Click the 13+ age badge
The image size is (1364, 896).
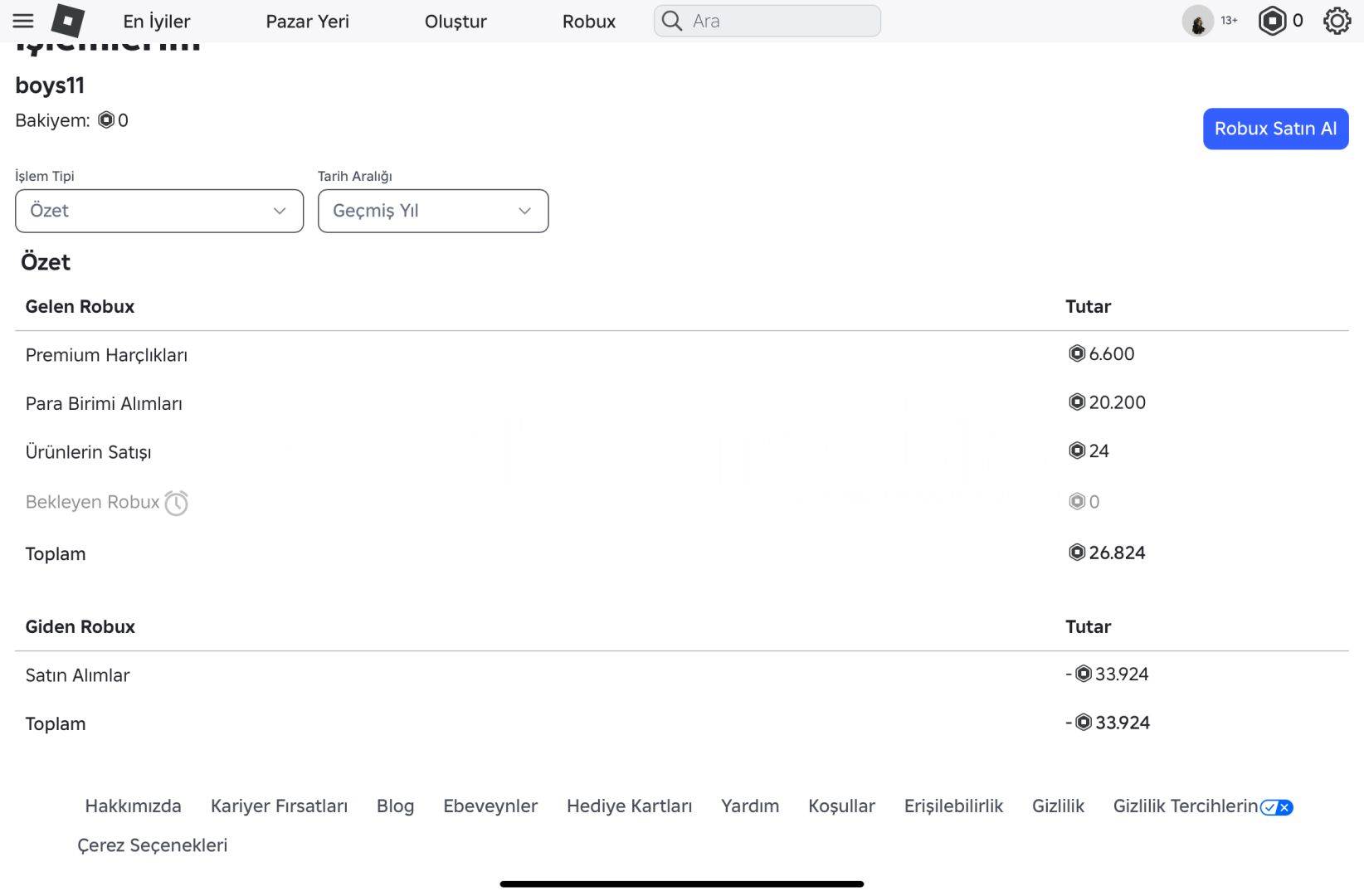[1229, 21]
